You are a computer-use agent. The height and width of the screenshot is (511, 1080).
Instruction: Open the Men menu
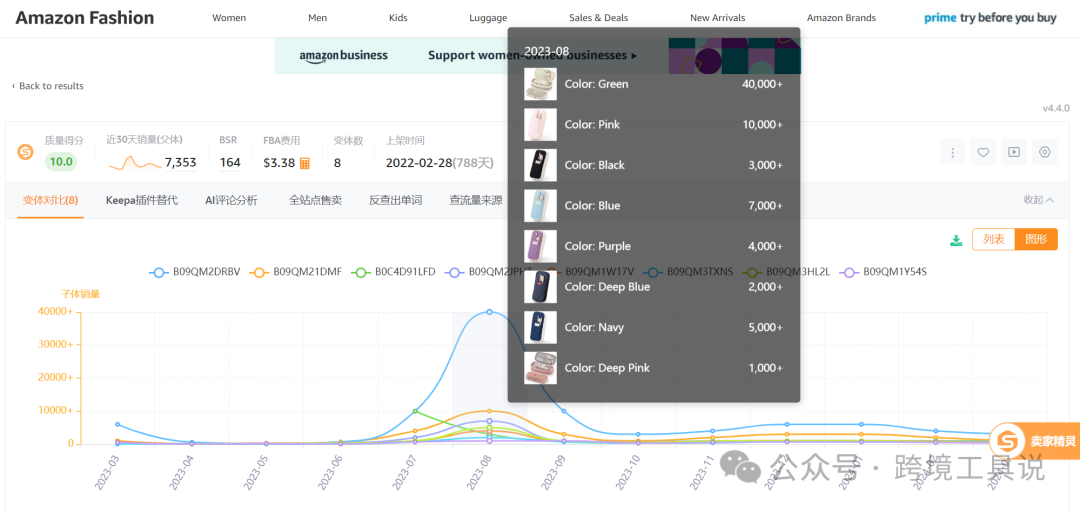tap(318, 18)
